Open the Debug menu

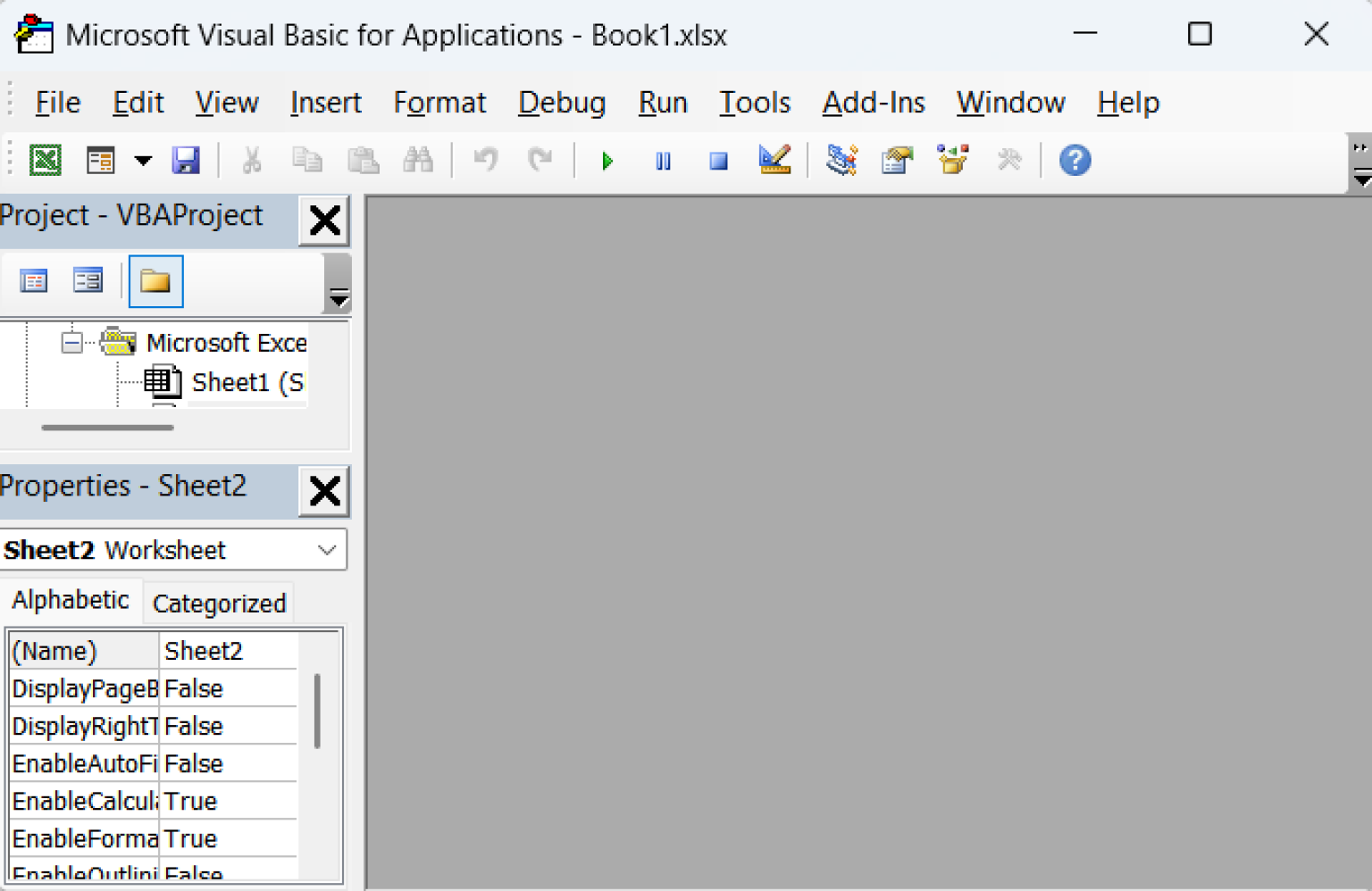[561, 103]
